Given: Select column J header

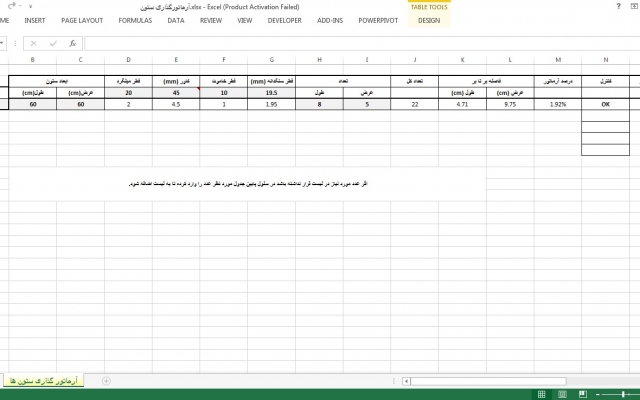Looking at the screenshot, I should click(x=415, y=60).
